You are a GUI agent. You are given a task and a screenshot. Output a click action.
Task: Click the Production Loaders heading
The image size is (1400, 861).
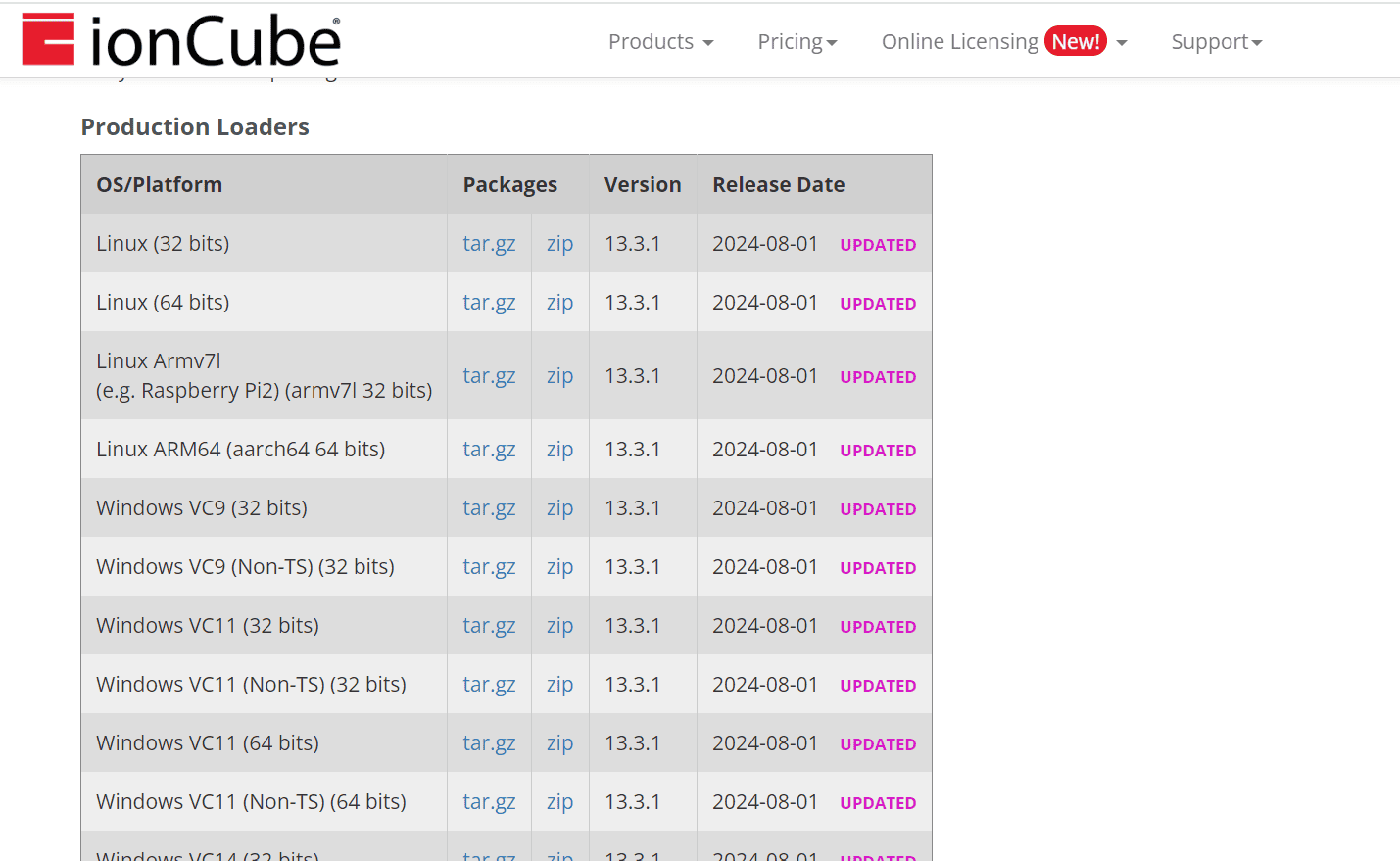[x=195, y=126]
